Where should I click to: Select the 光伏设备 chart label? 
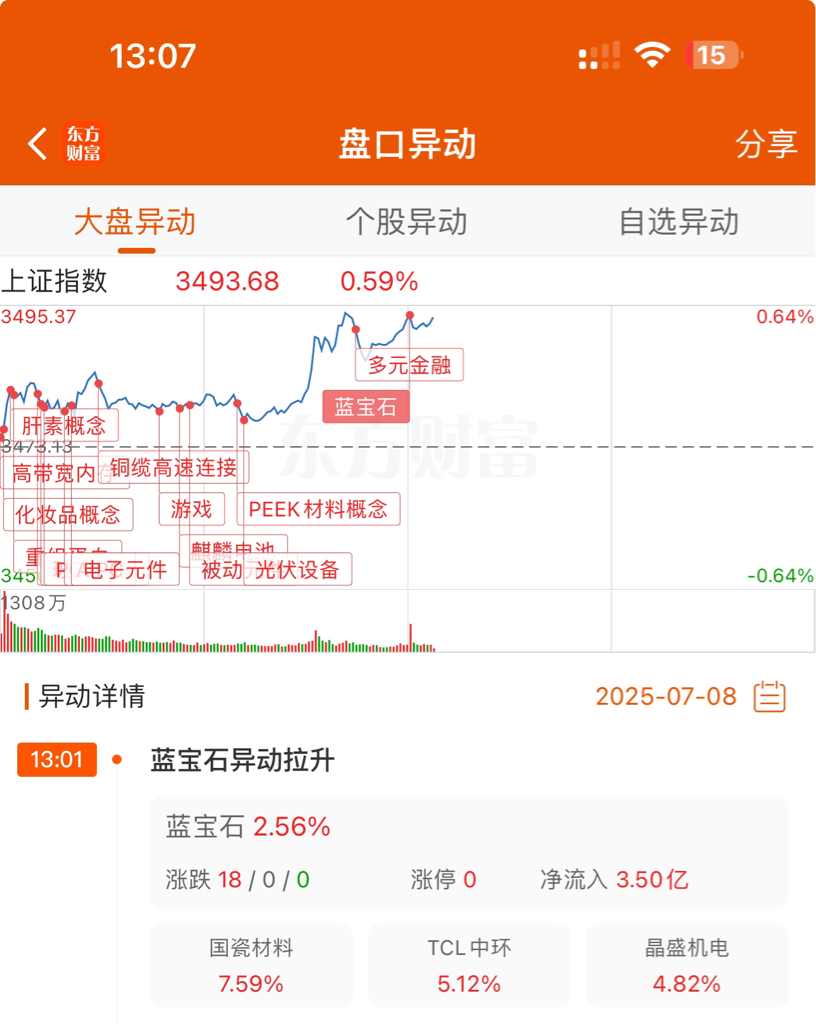298,569
